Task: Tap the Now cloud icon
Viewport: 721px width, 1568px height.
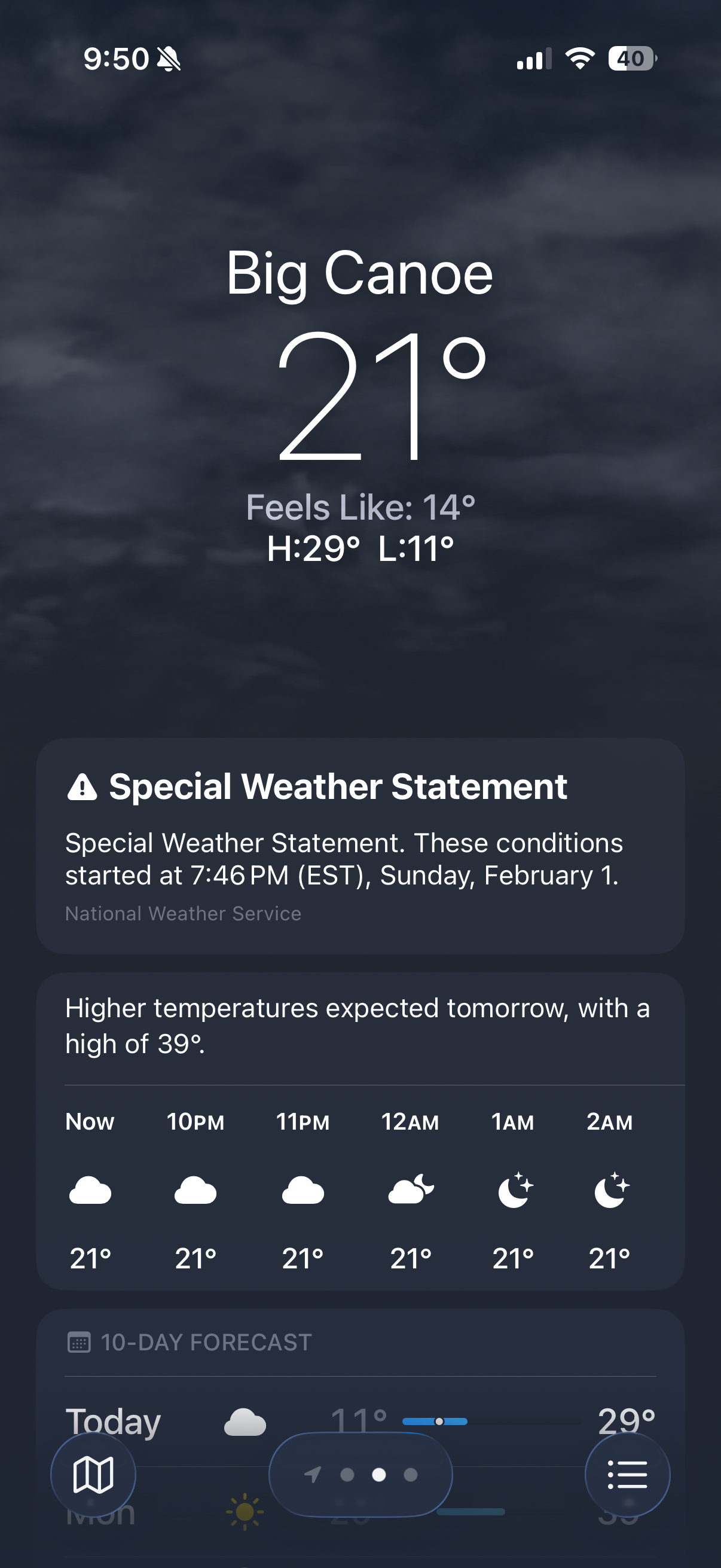Action: click(x=90, y=1190)
